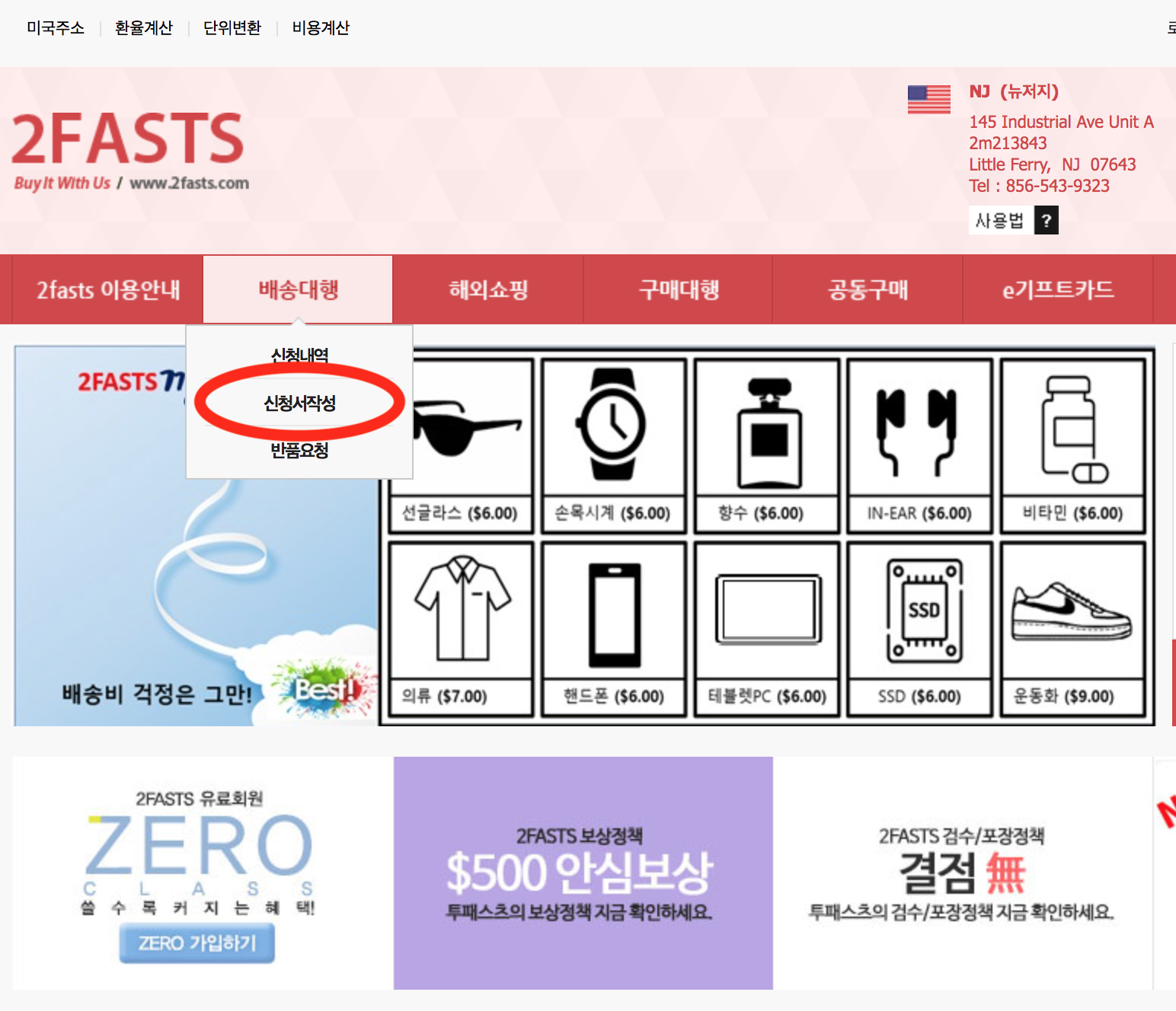Choose 반품요청 from the dropdown
This screenshot has height=1011, width=1176.
299,451
